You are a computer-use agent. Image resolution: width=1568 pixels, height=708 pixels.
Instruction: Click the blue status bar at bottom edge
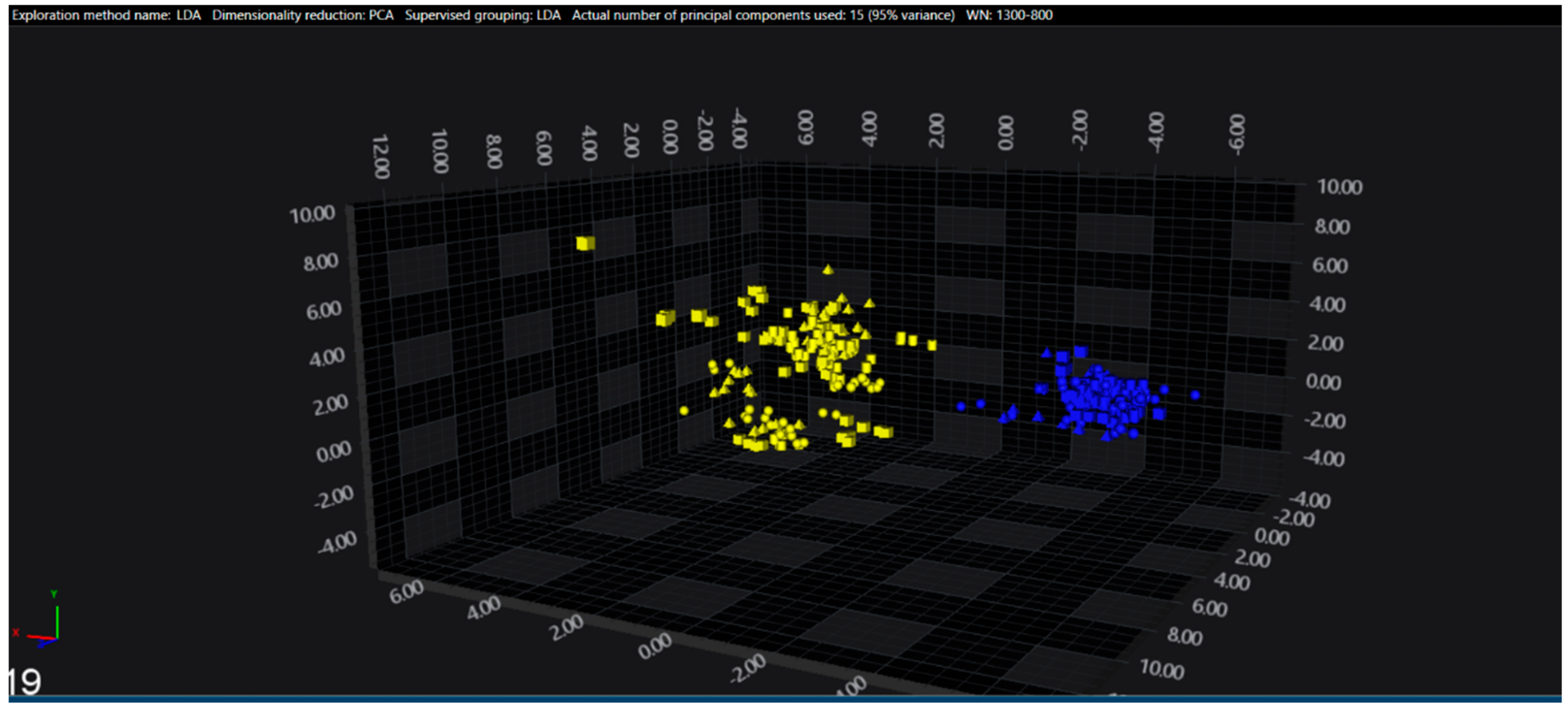coord(784,698)
